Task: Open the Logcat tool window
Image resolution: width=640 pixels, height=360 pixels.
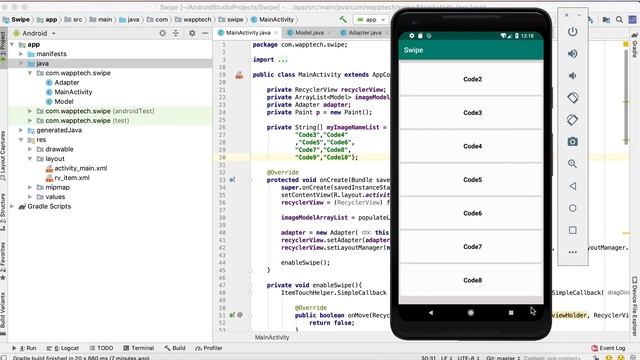Action: 62,348
